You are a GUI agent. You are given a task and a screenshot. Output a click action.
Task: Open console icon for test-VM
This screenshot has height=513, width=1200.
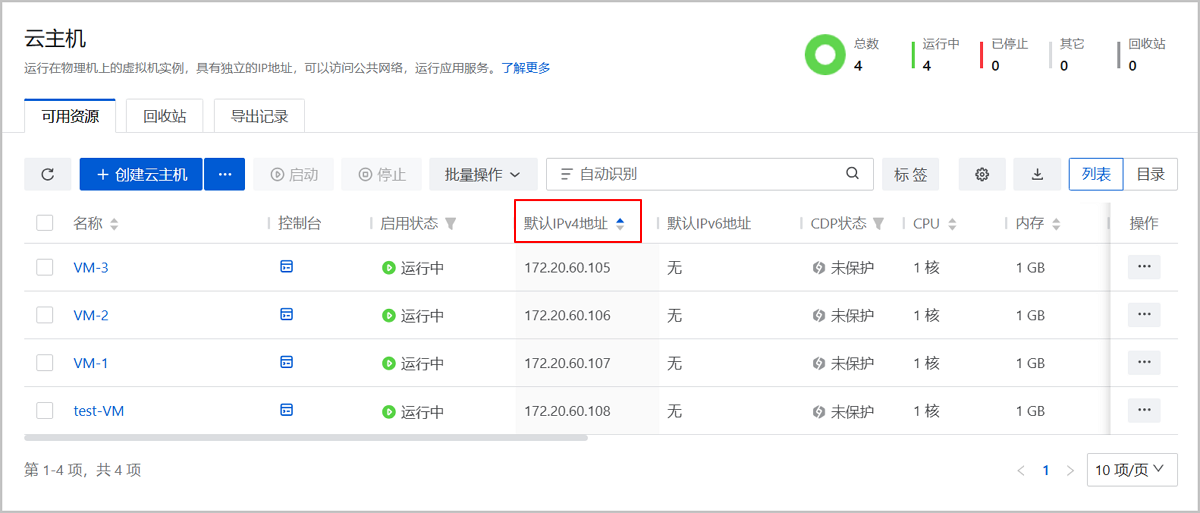coord(287,410)
